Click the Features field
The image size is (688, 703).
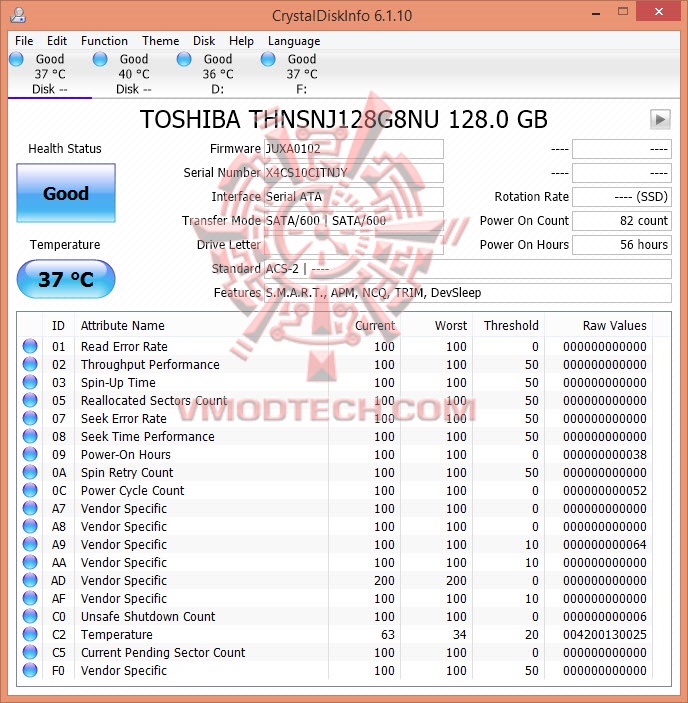tap(467, 293)
